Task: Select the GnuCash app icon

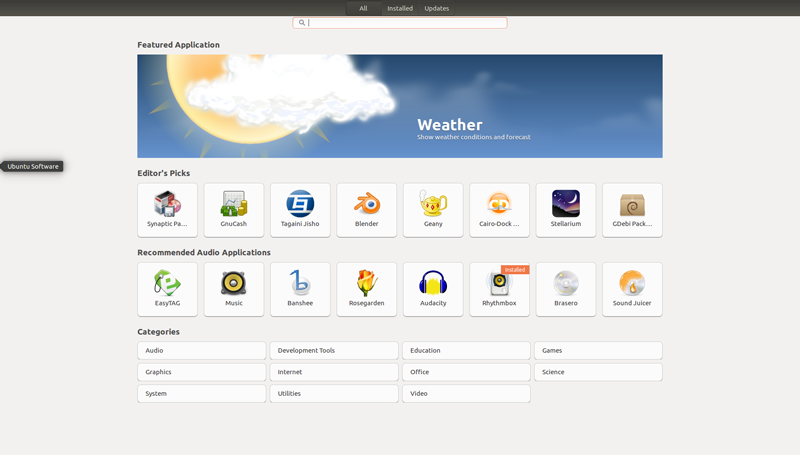Action: tap(233, 204)
